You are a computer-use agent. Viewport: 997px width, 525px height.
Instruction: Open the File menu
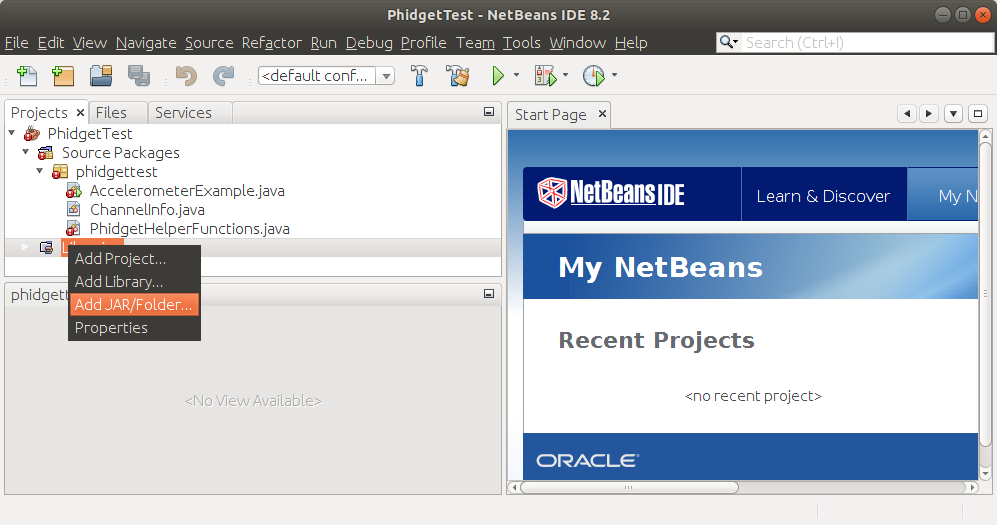(17, 43)
